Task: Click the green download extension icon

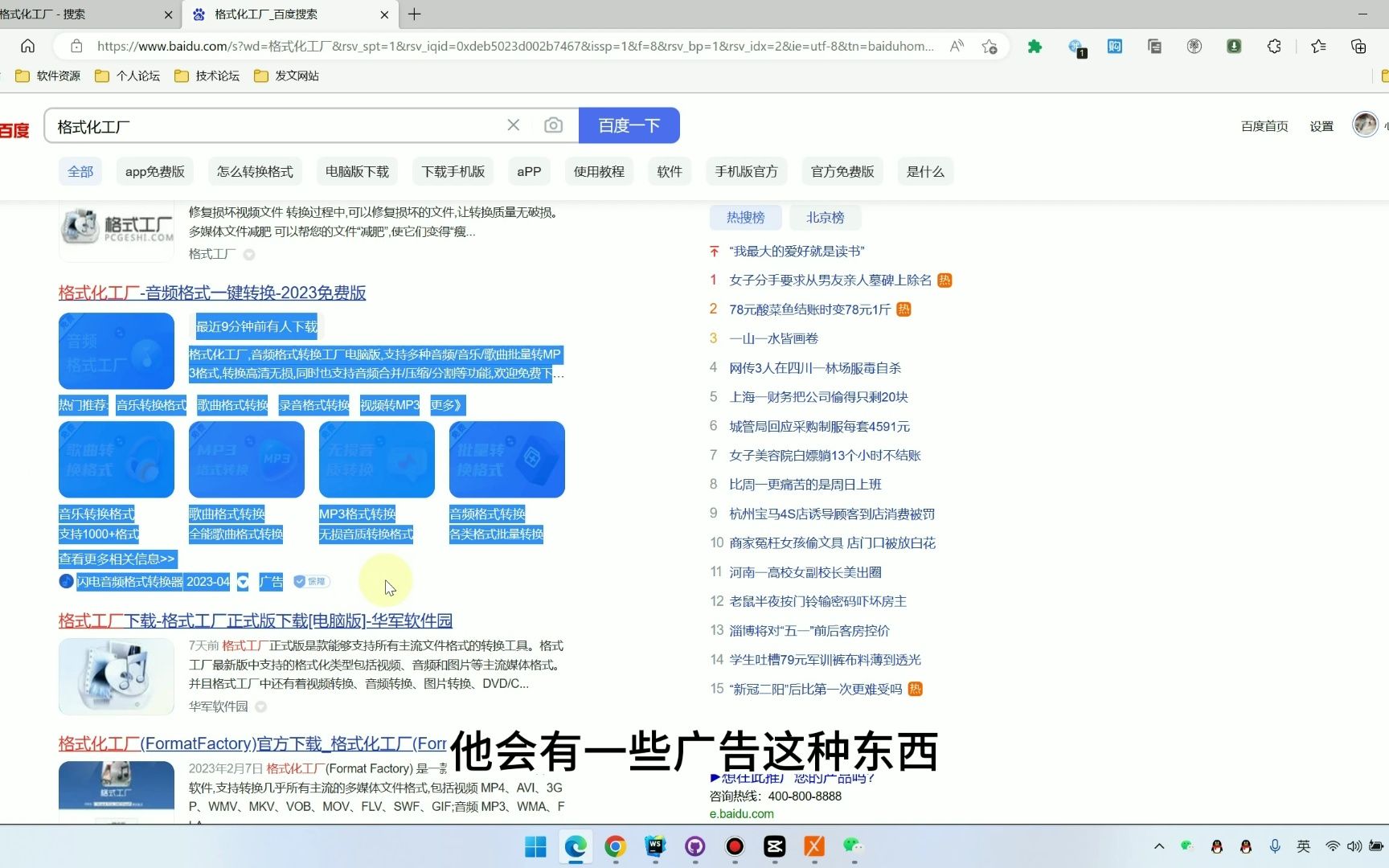Action: pos(1234,47)
